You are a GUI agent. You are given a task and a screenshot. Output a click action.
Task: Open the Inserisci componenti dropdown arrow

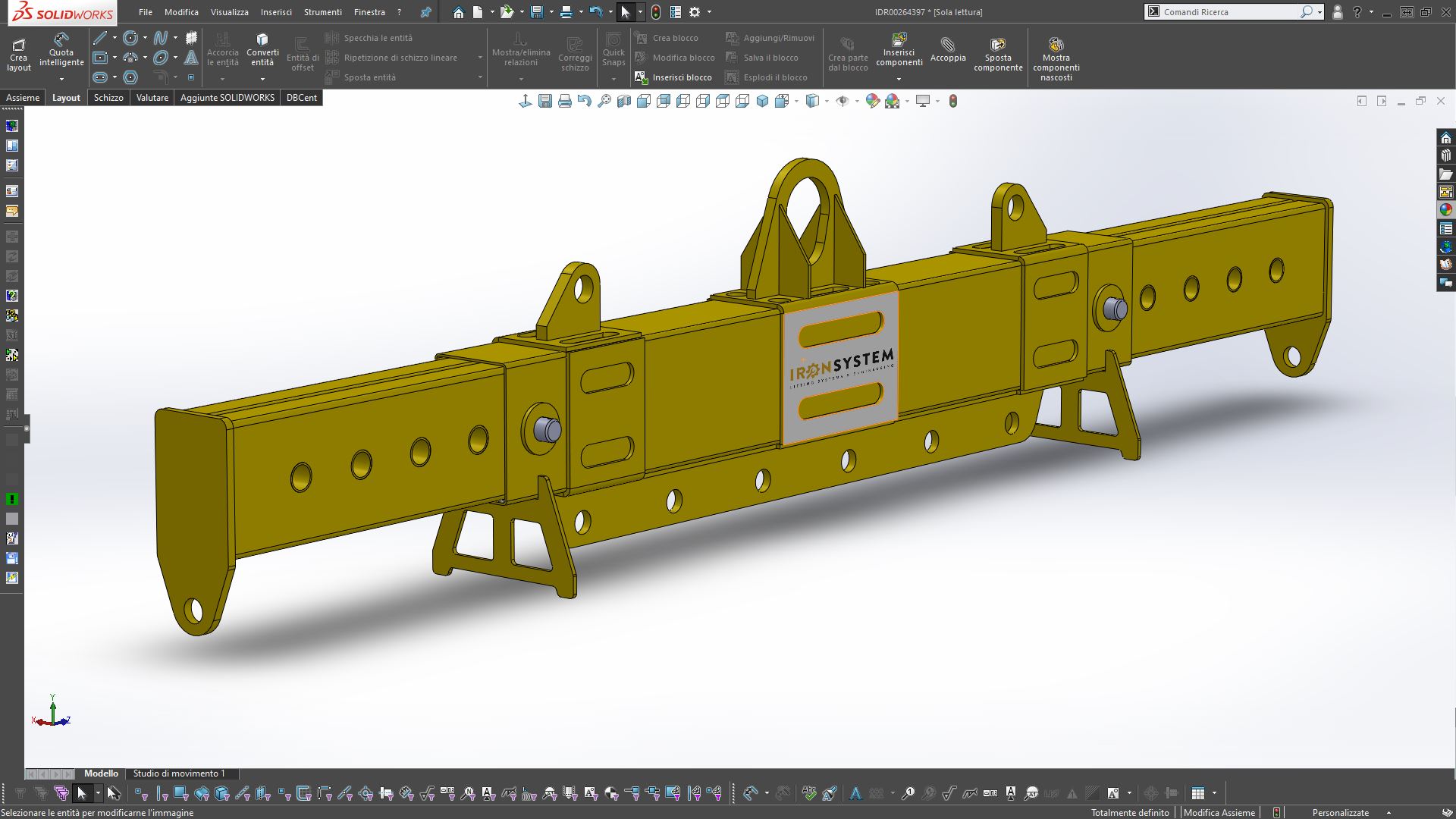click(x=899, y=79)
